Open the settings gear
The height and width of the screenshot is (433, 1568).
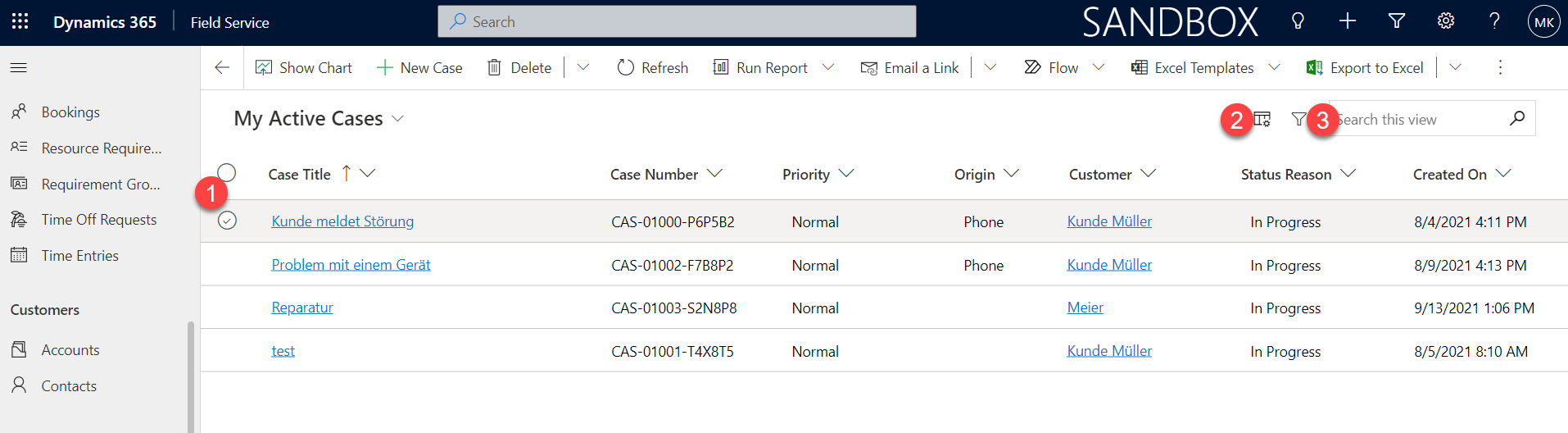(1446, 22)
